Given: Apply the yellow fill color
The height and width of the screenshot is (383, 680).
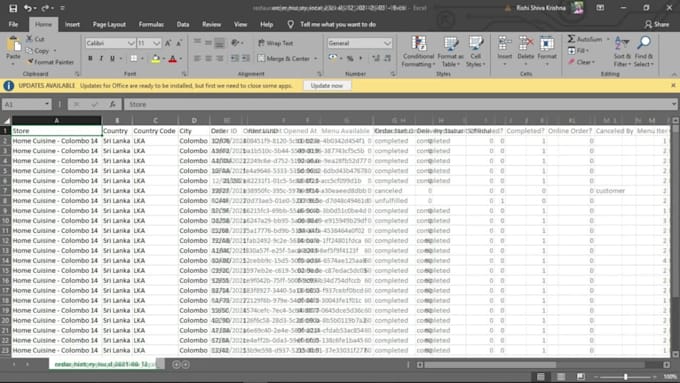Looking at the screenshot, I should coord(156,59).
